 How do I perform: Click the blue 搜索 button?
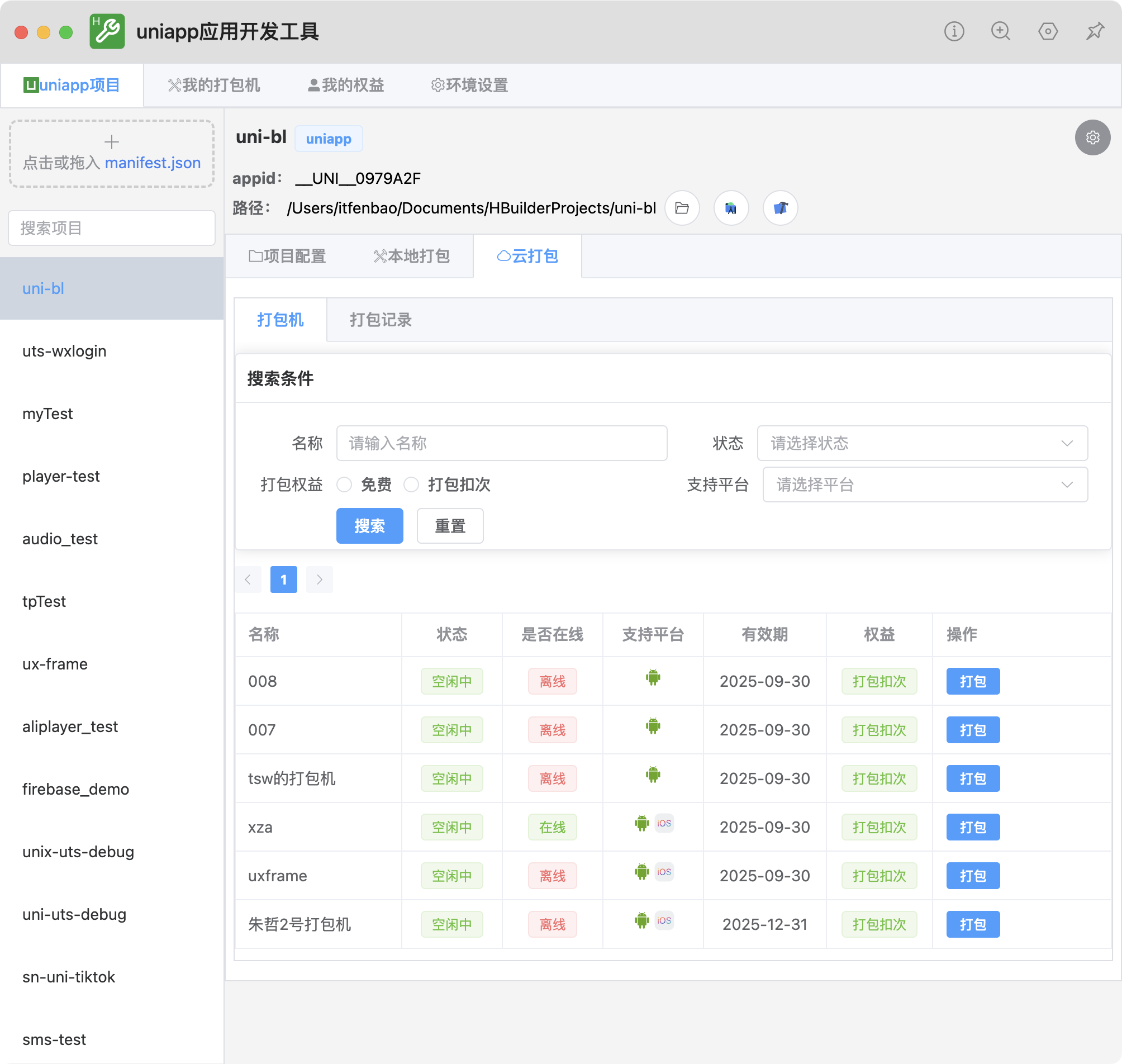(370, 526)
